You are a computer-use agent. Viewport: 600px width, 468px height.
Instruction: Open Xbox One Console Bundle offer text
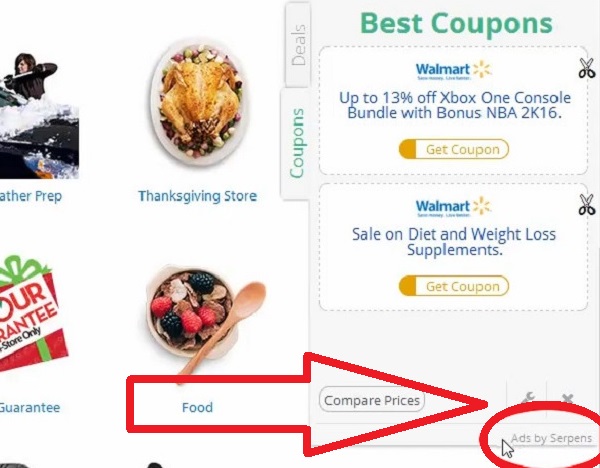coord(455,105)
